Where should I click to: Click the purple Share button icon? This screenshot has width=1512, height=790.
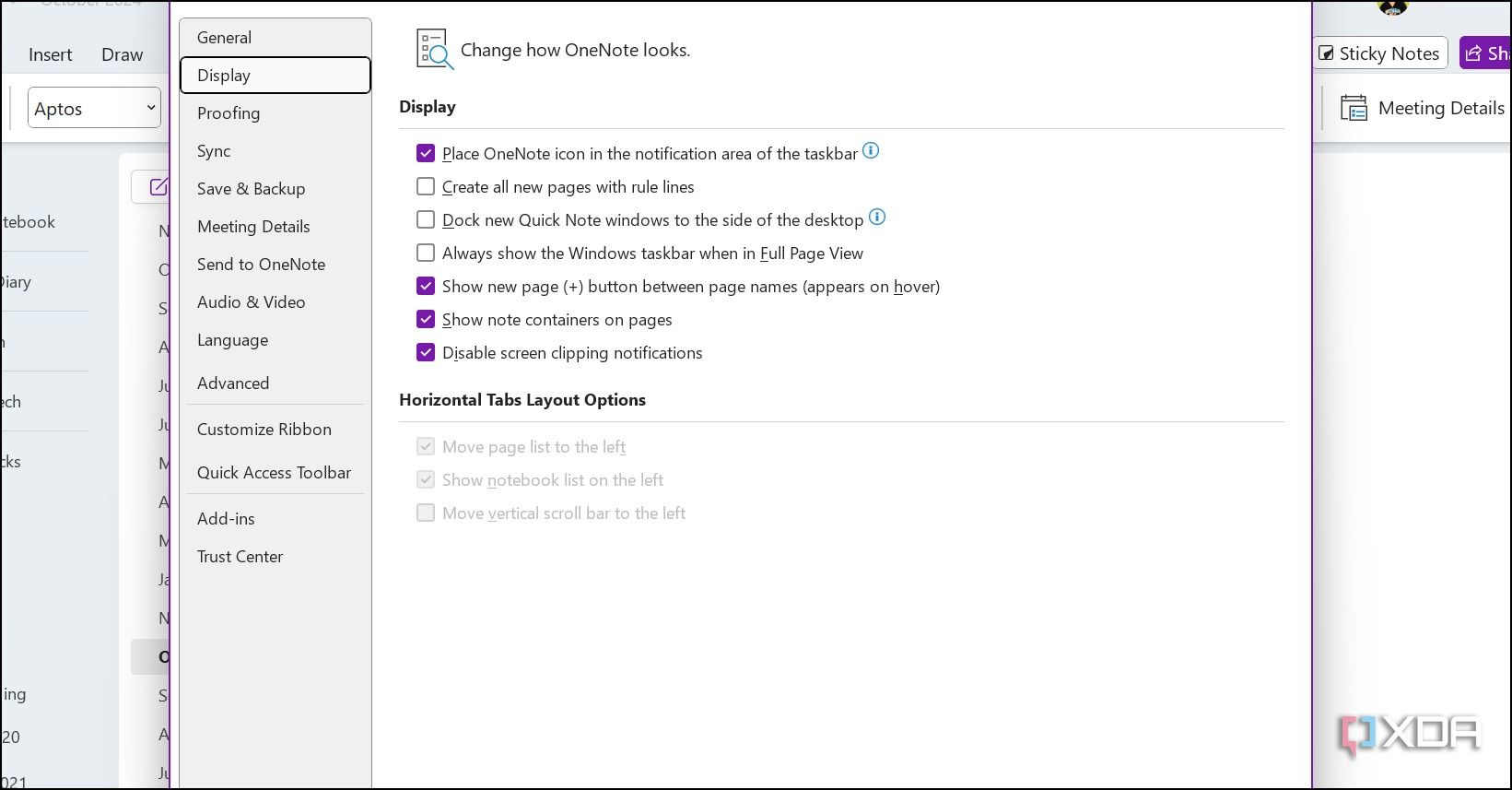[x=1474, y=53]
